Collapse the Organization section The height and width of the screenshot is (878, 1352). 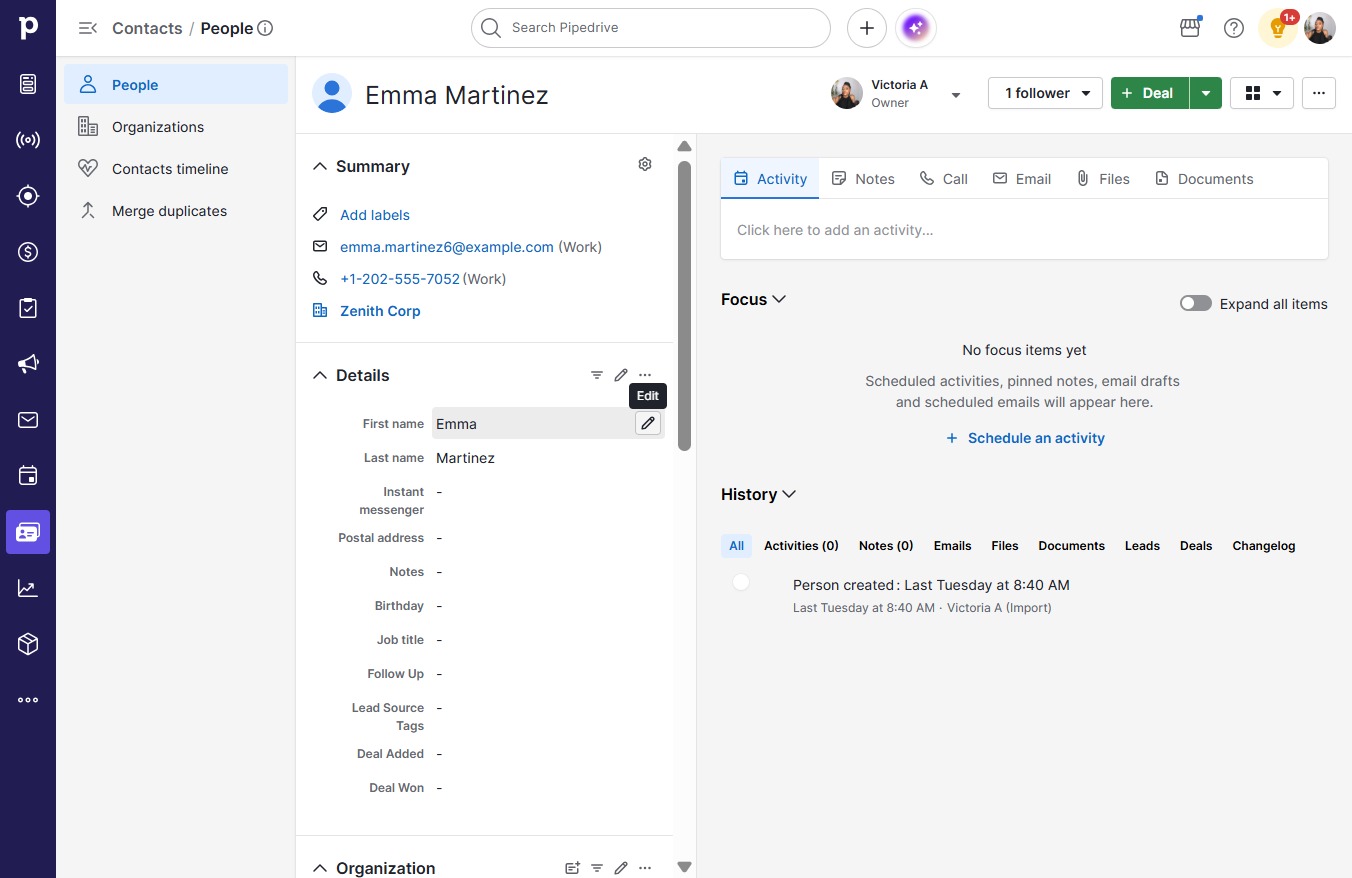[320, 868]
